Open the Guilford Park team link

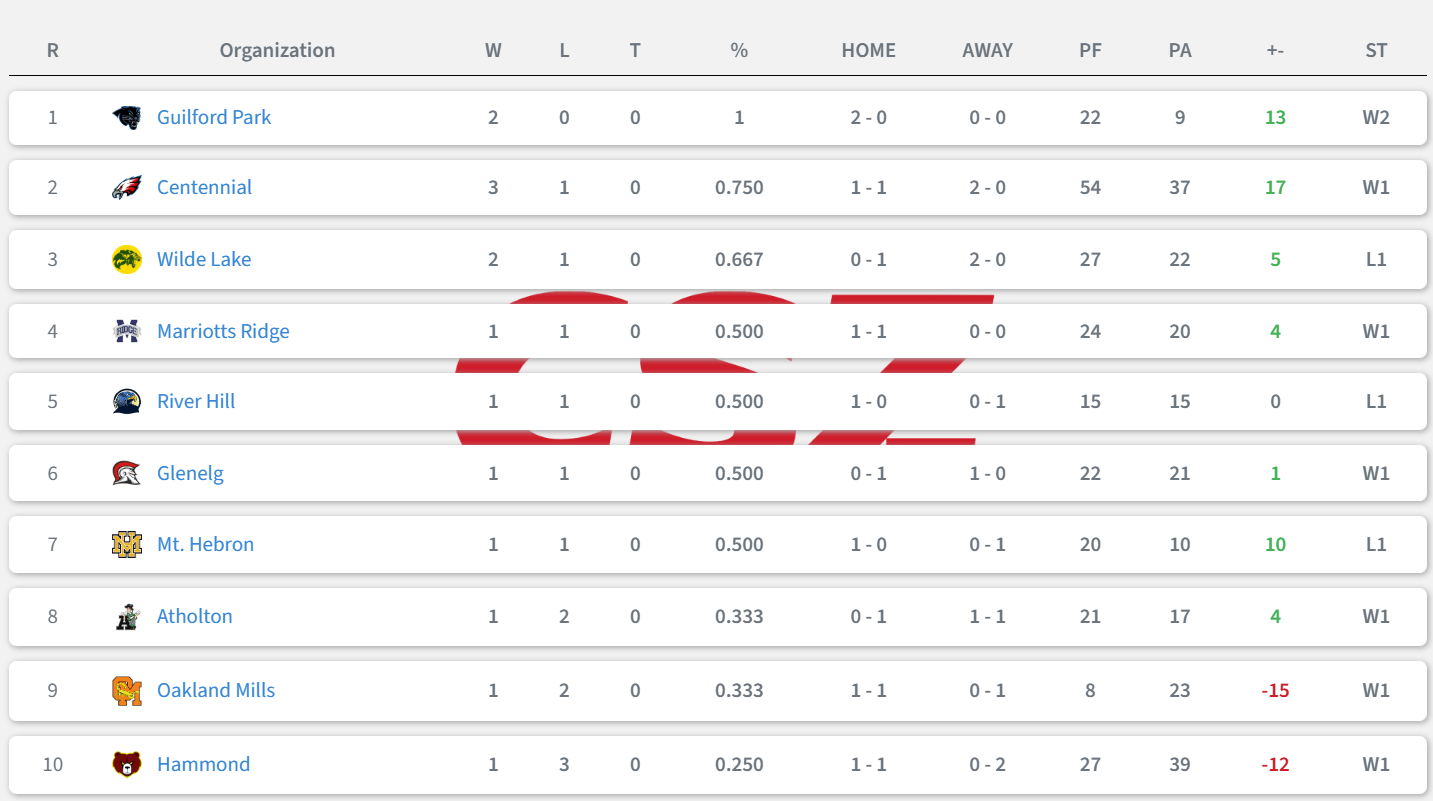(214, 117)
